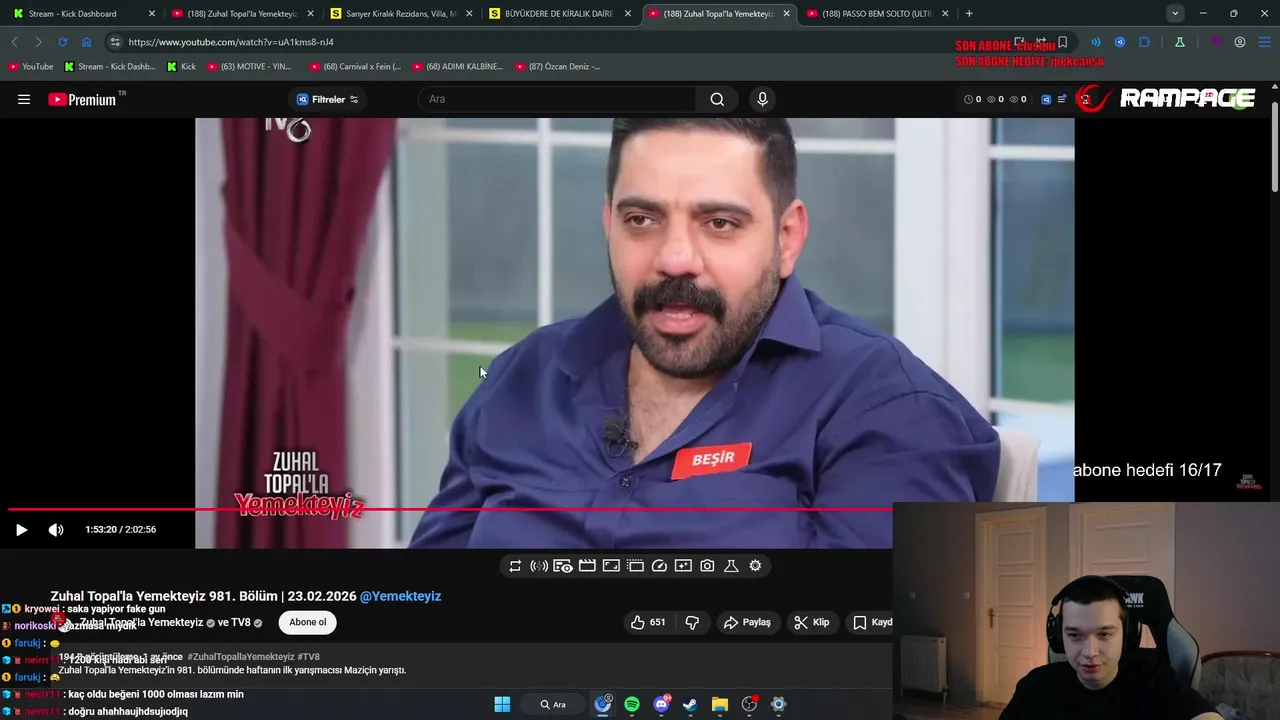The height and width of the screenshot is (720, 1280).
Task: Open the Özcan Deniz bookmark
Action: pos(558,66)
